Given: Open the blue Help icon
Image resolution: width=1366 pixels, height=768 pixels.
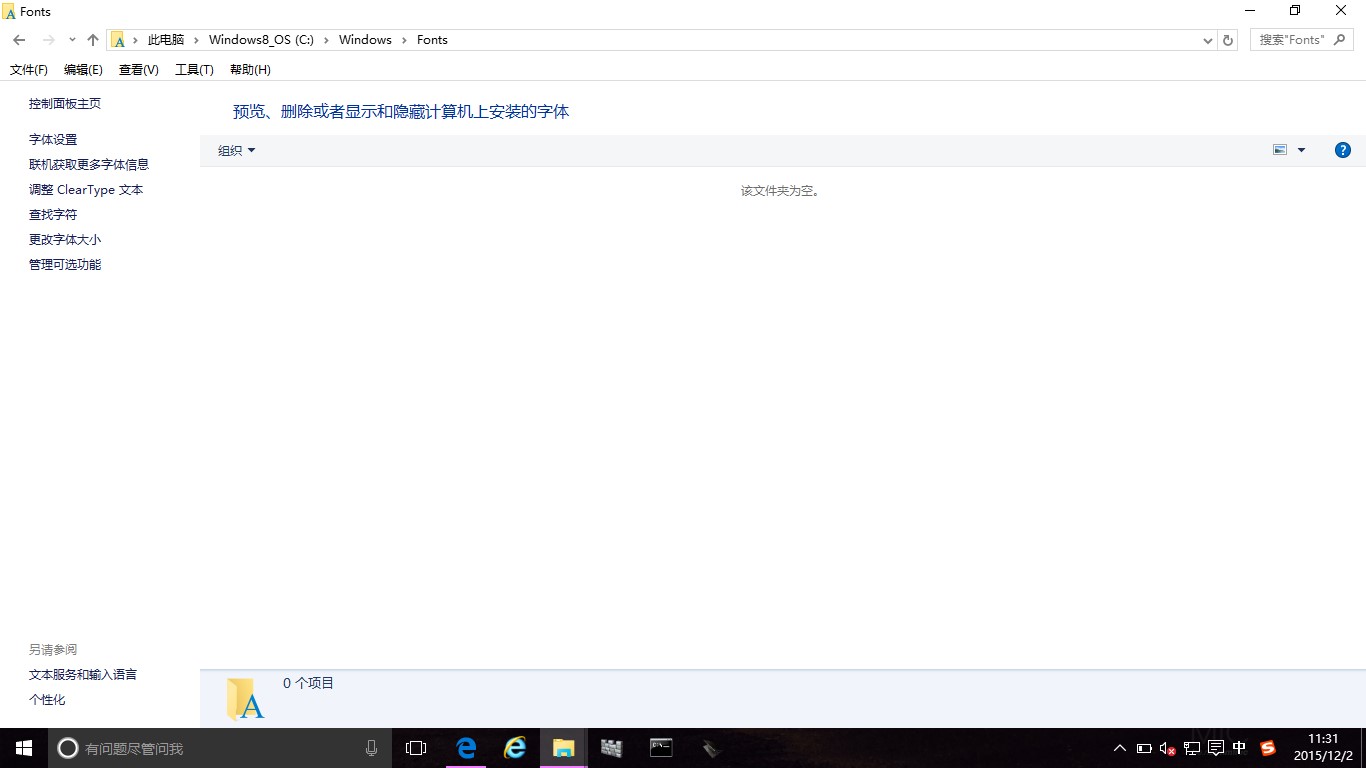Looking at the screenshot, I should click(1343, 150).
